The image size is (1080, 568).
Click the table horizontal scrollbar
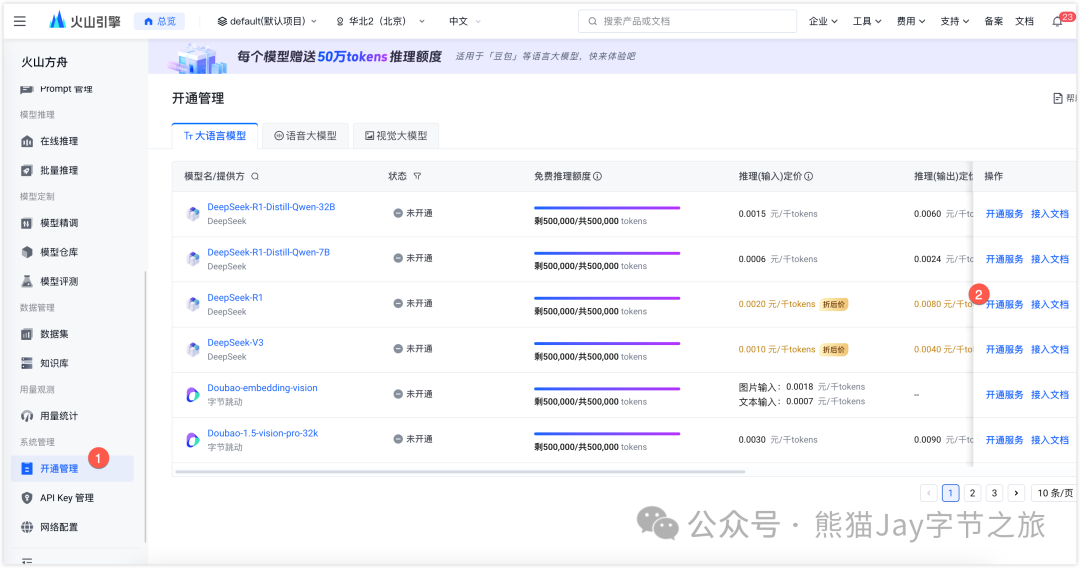[x=460, y=472]
